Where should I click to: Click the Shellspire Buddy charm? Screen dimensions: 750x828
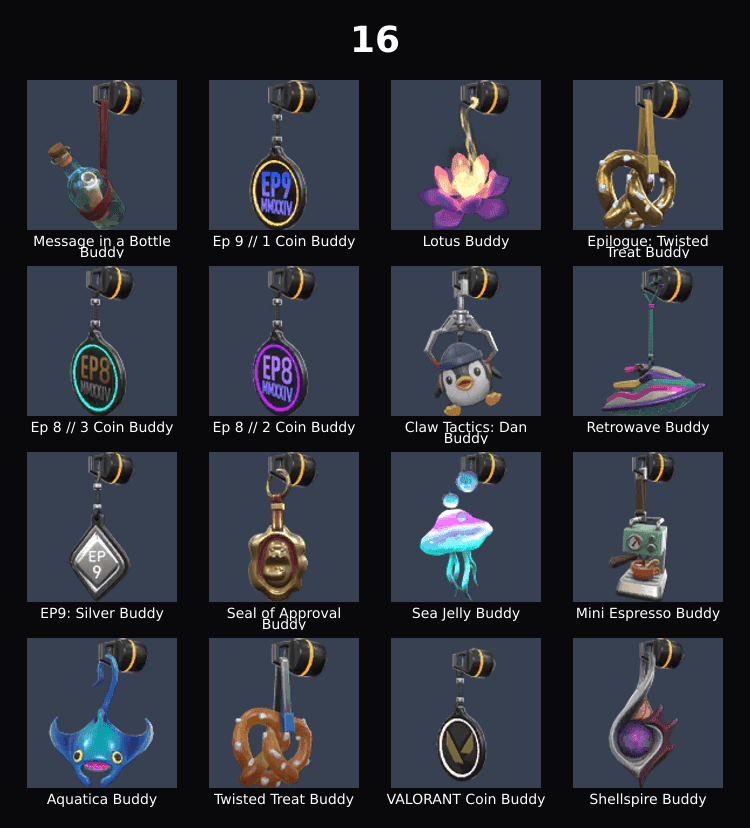point(648,712)
